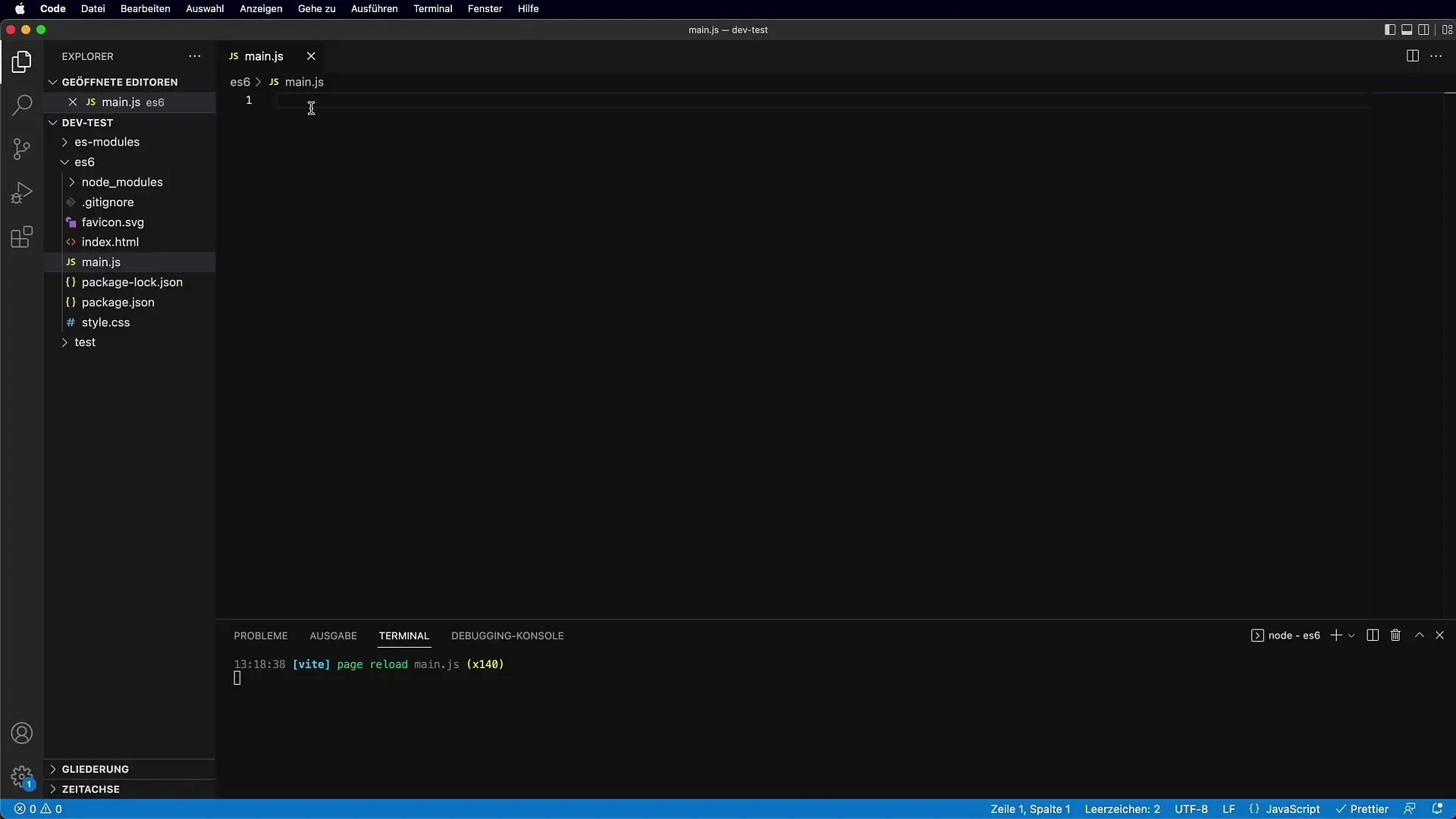Screen dimensions: 1456x819
Task: Open the Bearbeiten menu
Action: [x=146, y=9]
